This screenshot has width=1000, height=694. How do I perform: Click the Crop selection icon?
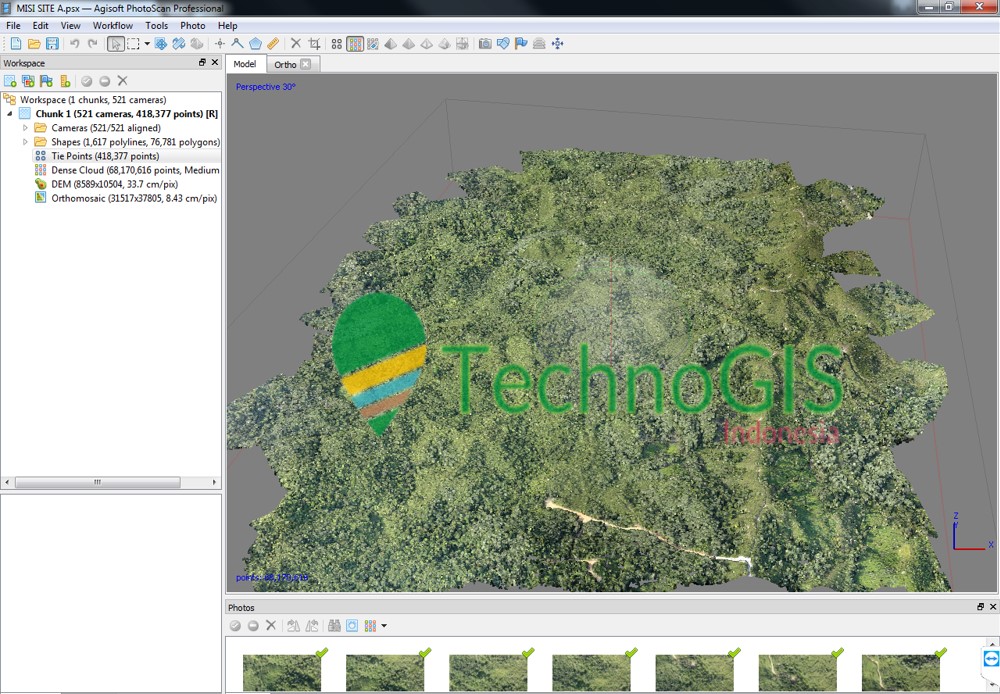(314, 43)
